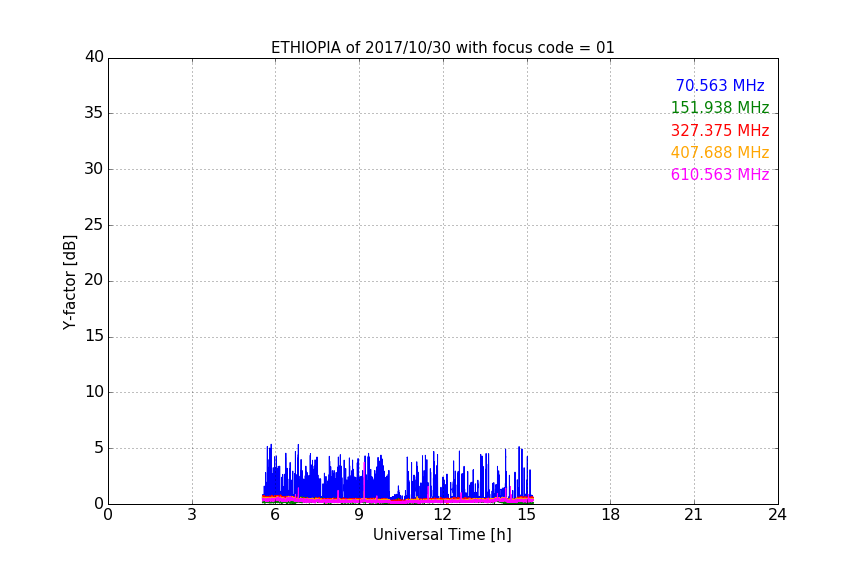
Task: Select the orange 407.688 MHz legend label
Action: pos(720,152)
